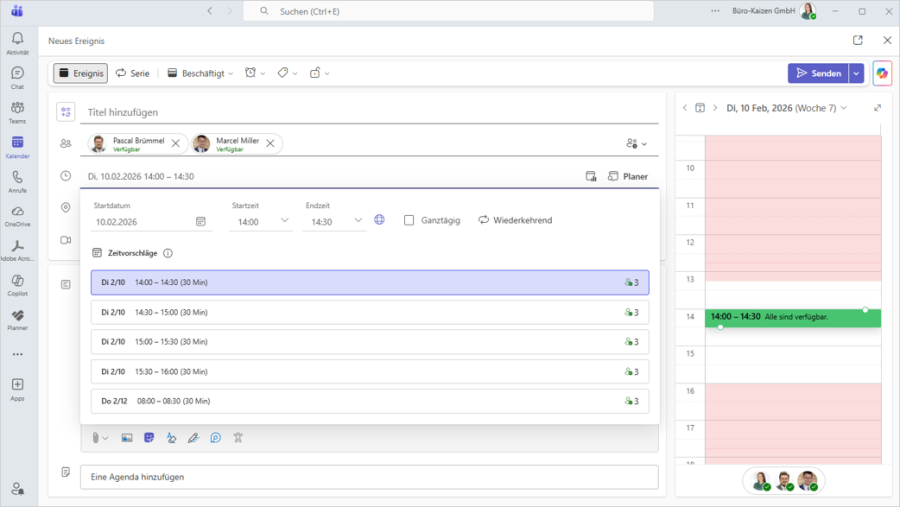Open OneDrive from the left sidebar

17,215
